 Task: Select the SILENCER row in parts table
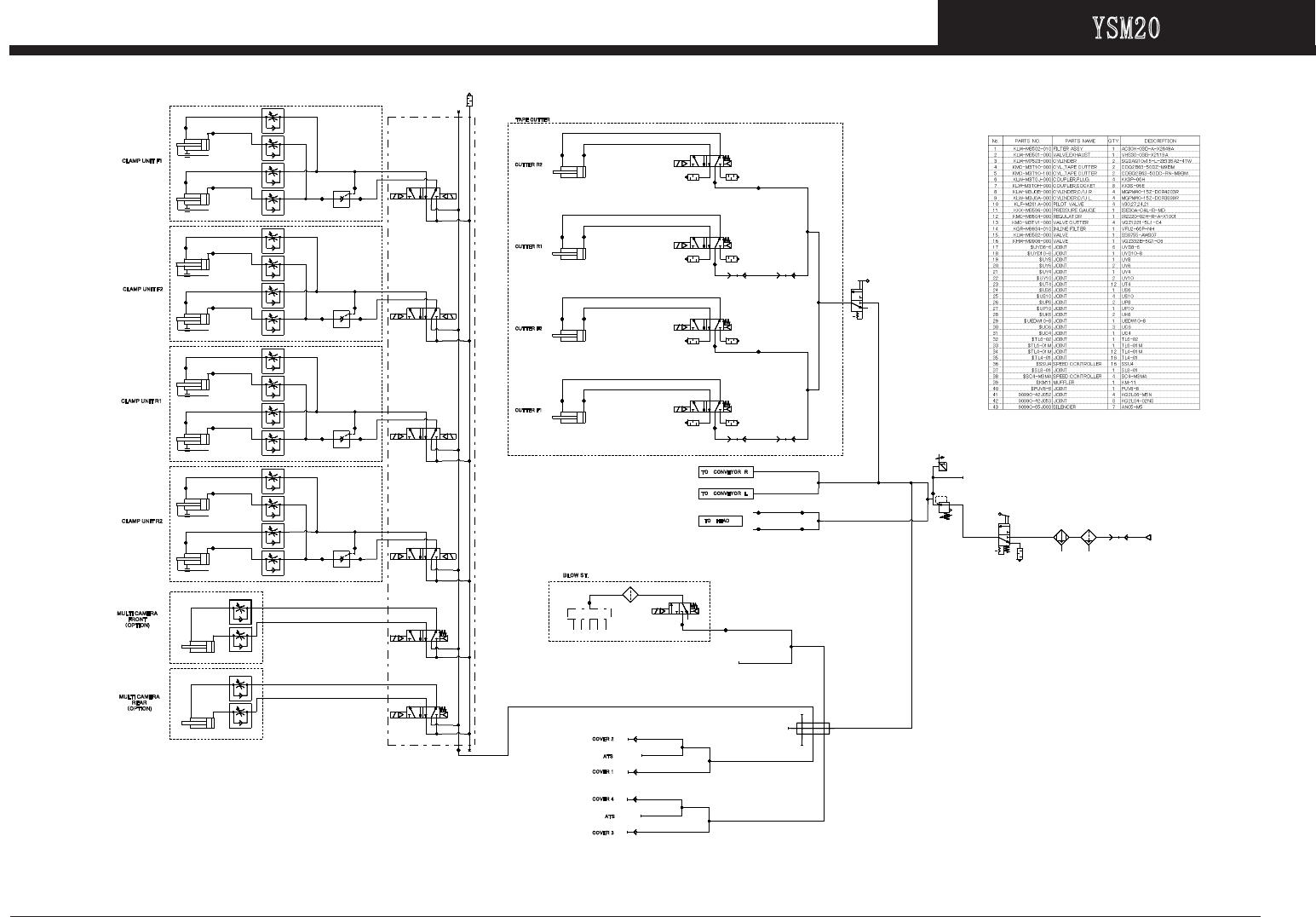click(1094, 407)
